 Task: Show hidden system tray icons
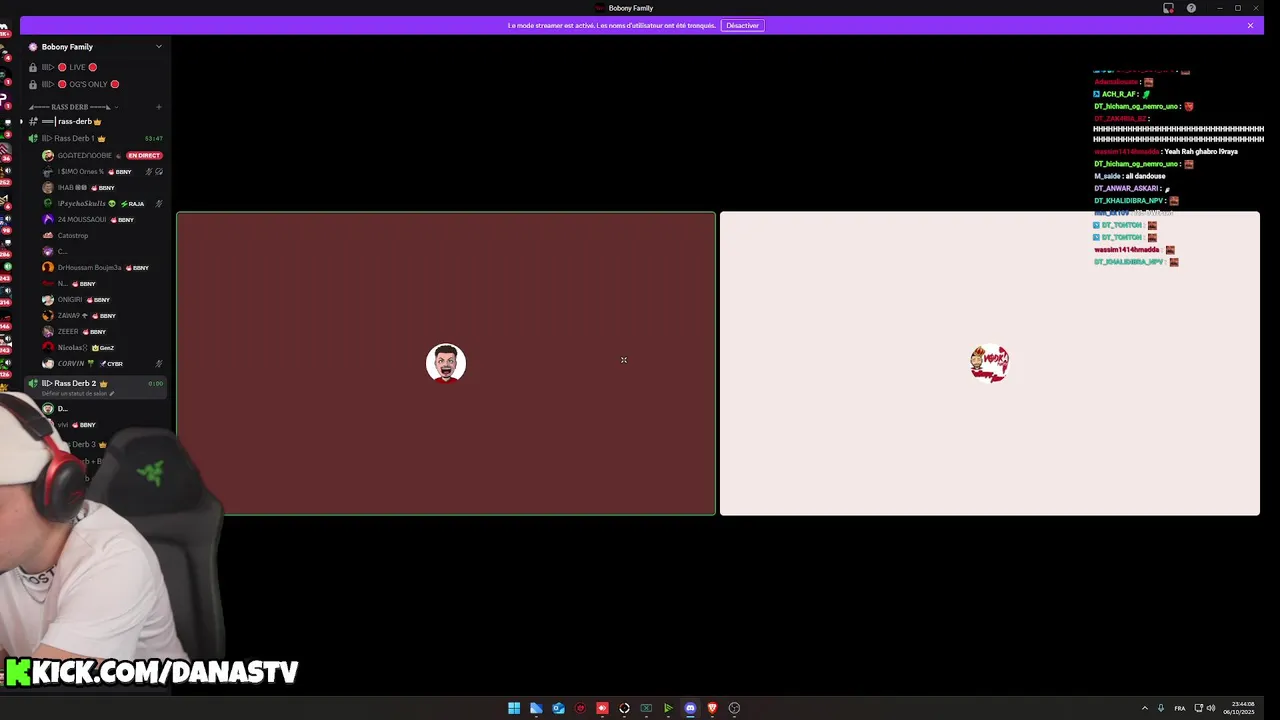[1145, 708]
